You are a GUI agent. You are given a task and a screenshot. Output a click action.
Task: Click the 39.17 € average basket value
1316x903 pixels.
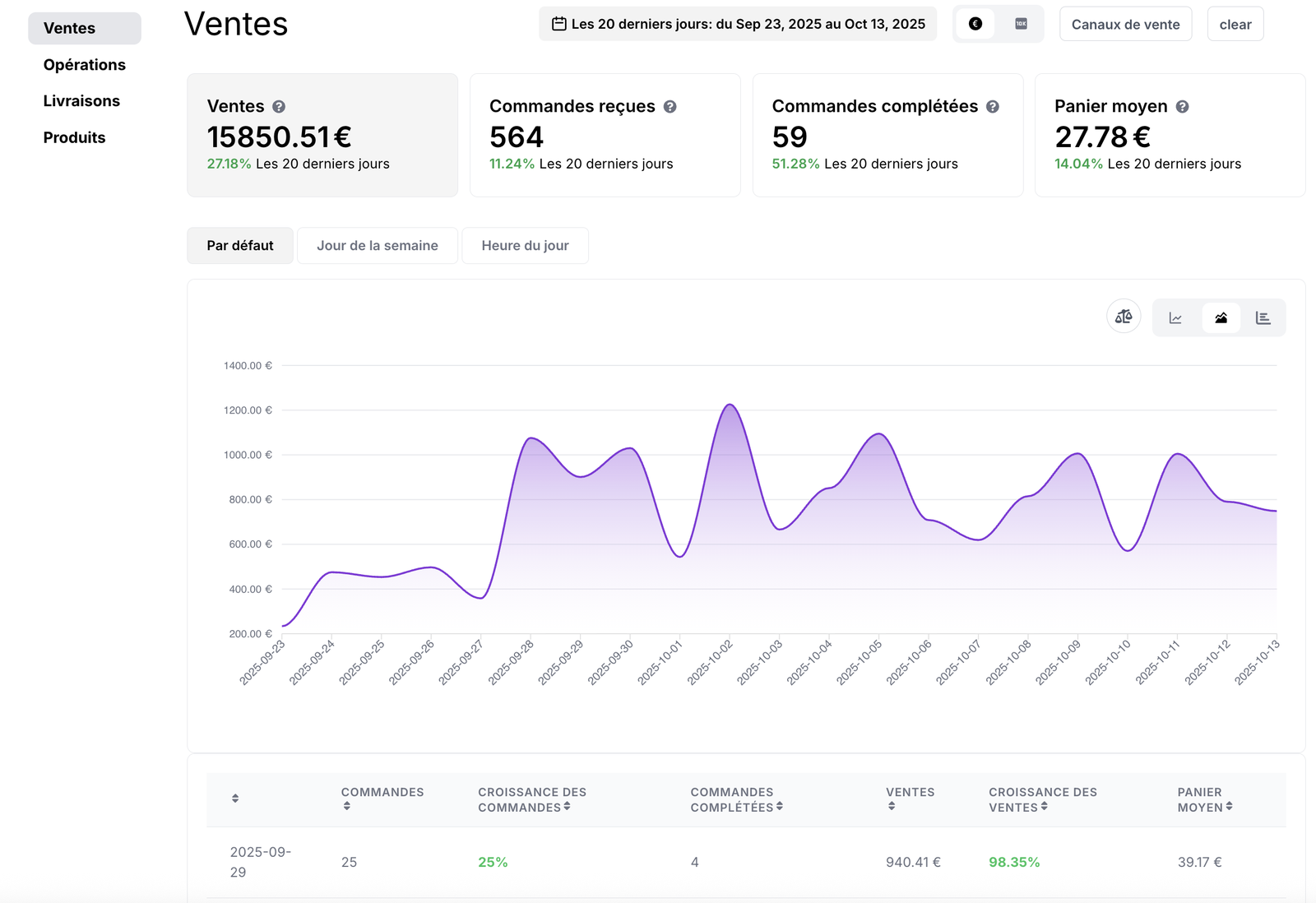(1199, 862)
